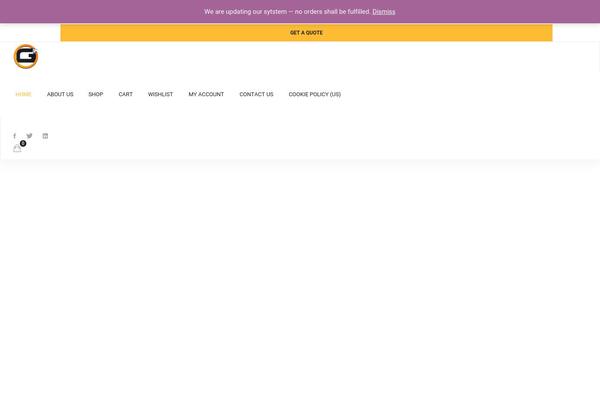Open the shopping cart basket icon

pyautogui.click(x=18, y=147)
